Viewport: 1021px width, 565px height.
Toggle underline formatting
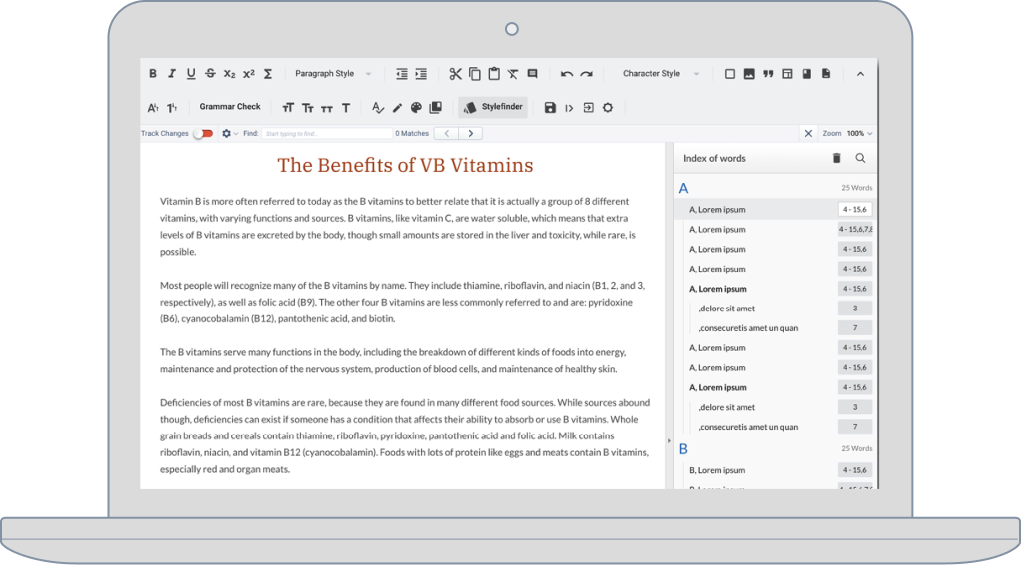click(x=191, y=74)
